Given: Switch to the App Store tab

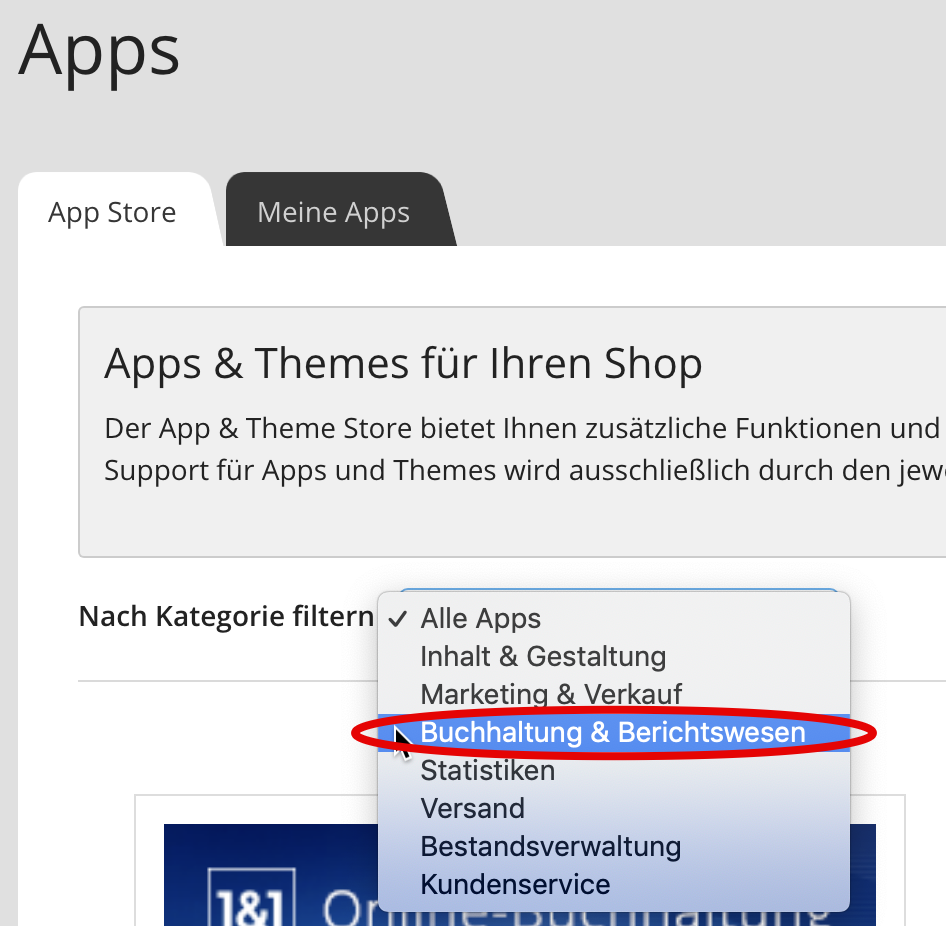Looking at the screenshot, I should (113, 212).
